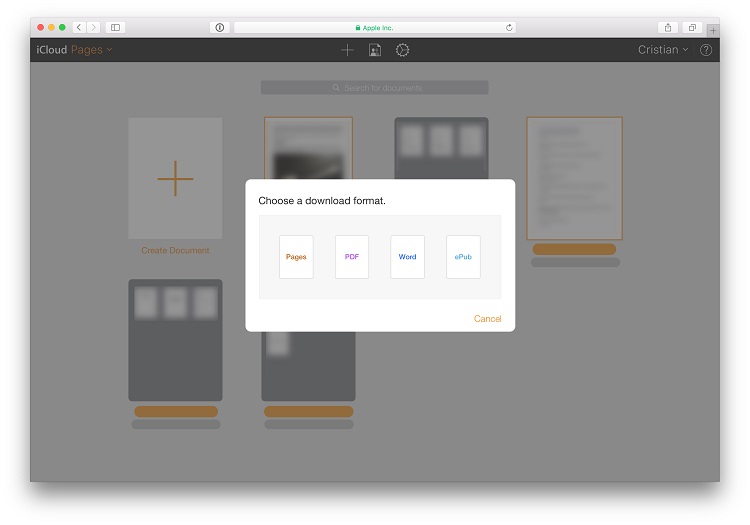Toggle the Safari sidebar
Screen dimensions: 750x525
point(115,27)
